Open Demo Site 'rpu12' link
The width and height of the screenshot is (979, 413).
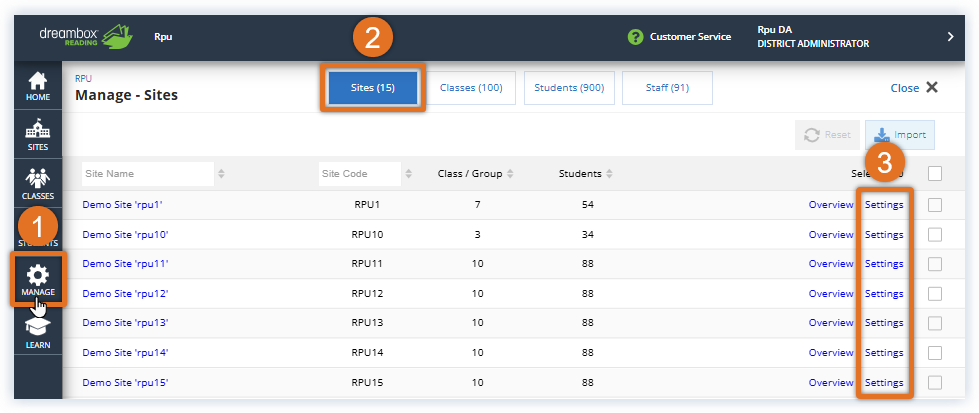coord(125,293)
